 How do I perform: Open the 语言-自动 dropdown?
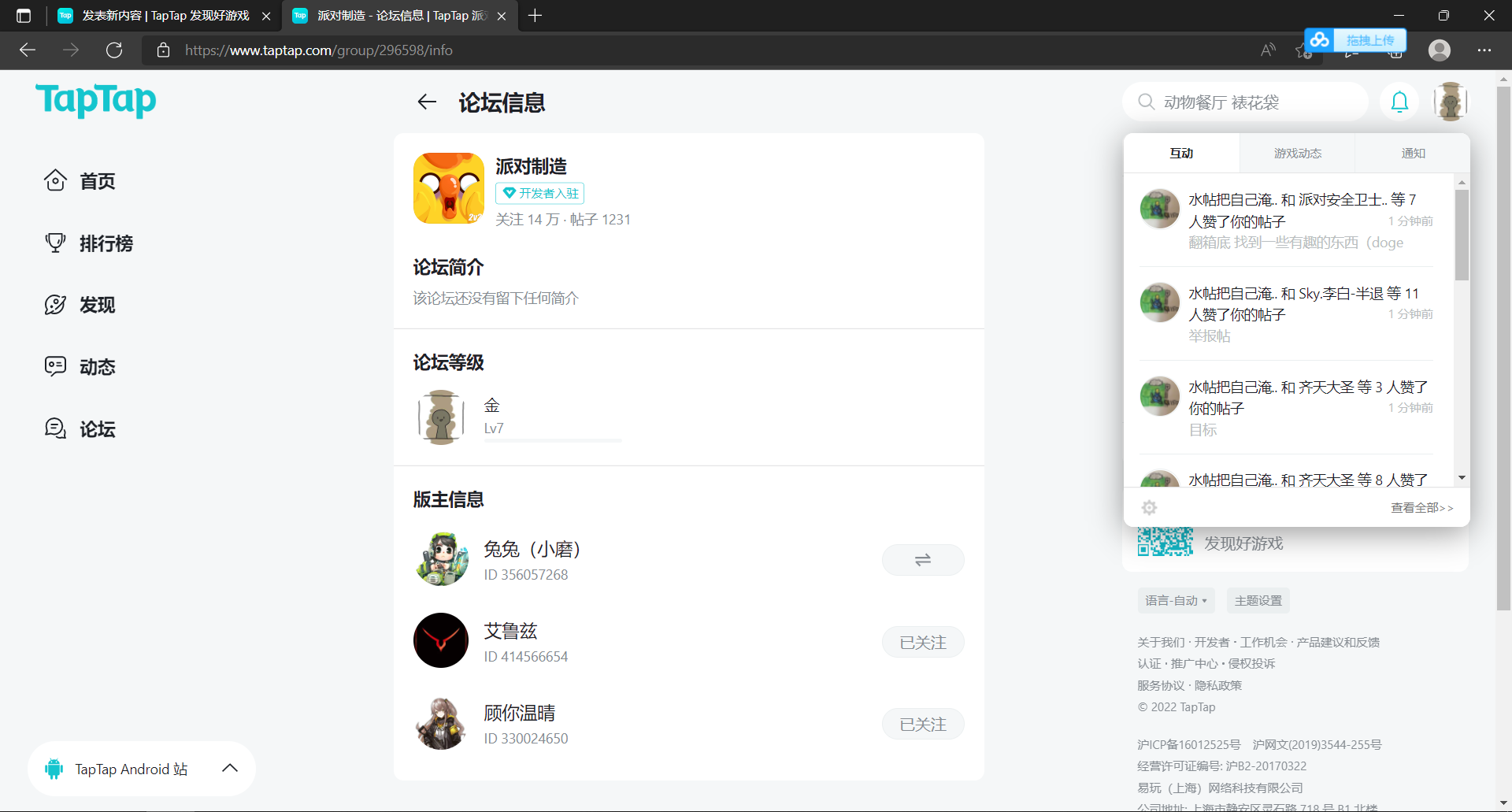[x=1176, y=601]
